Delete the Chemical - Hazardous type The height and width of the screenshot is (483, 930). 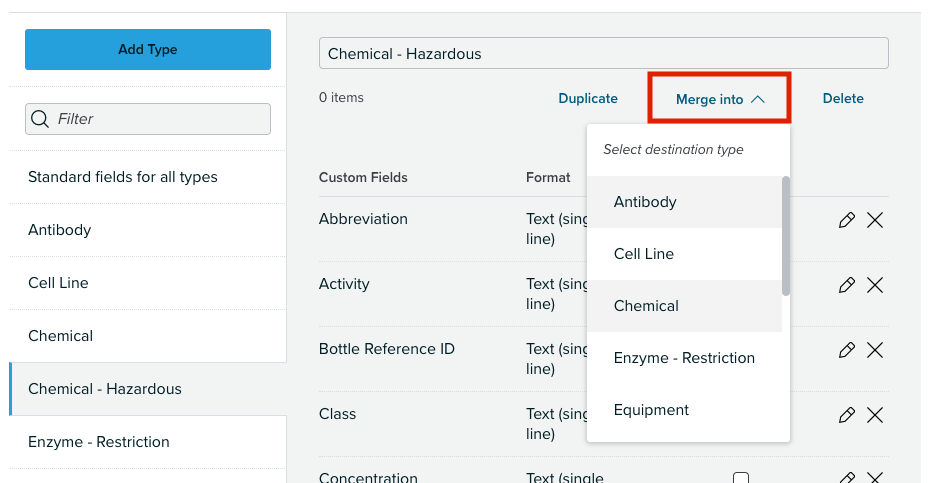843,98
